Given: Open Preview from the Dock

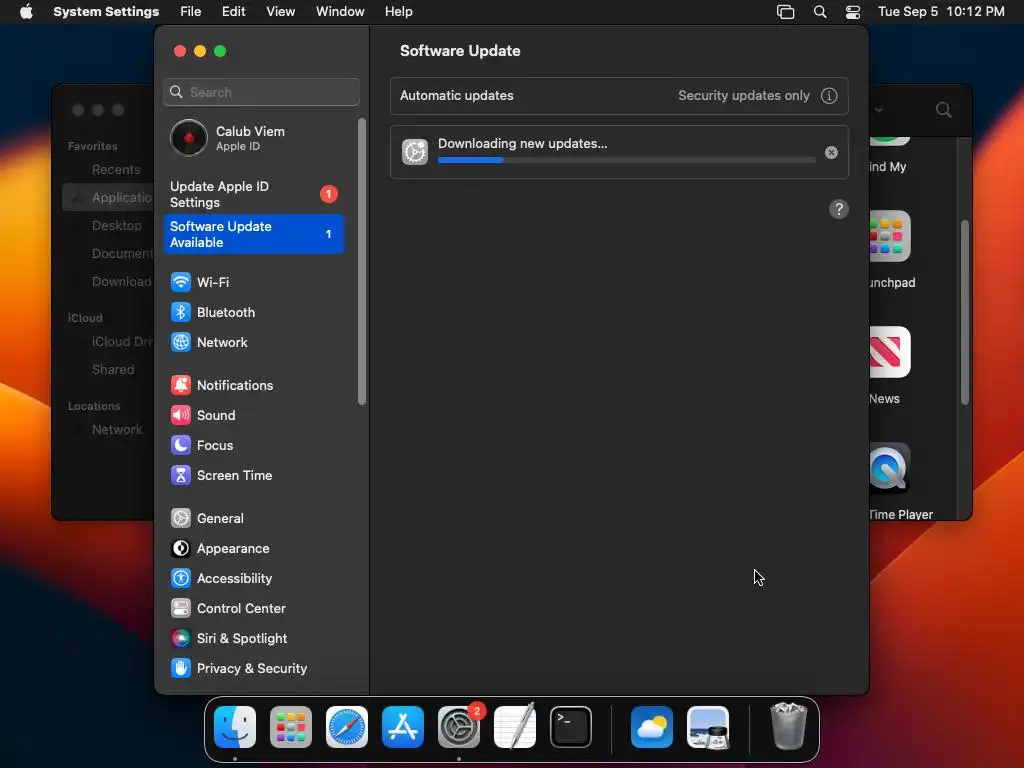Looking at the screenshot, I should coord(708,727).
